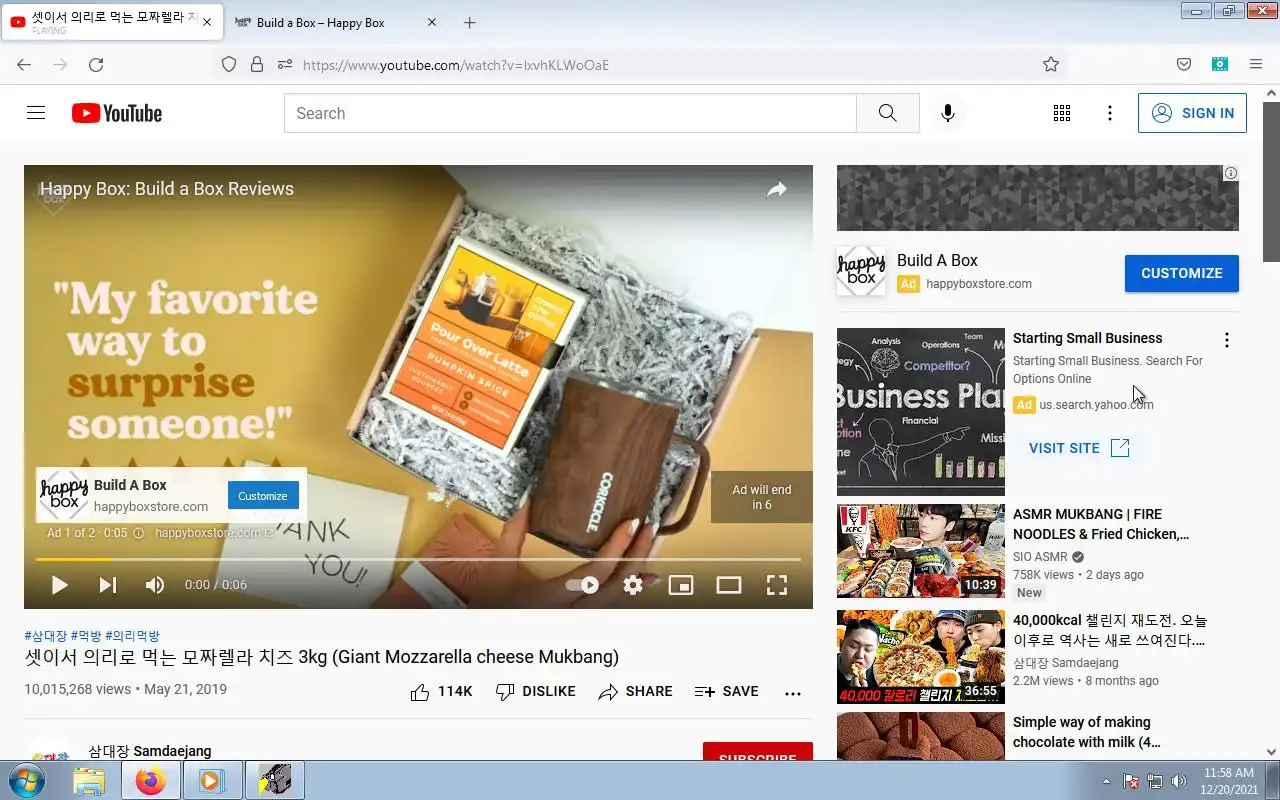1280x800 pixels.
Task: Open the Business Plan ad thumbnail
Action: click(920, 412)
